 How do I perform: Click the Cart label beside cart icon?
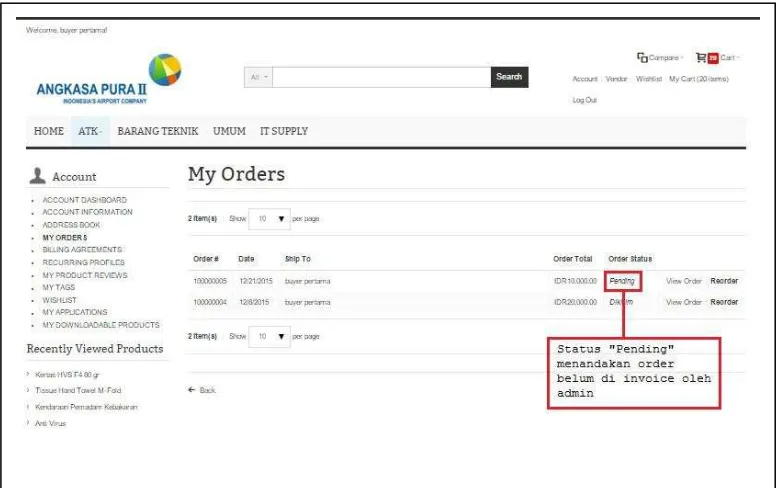point(728,58)
